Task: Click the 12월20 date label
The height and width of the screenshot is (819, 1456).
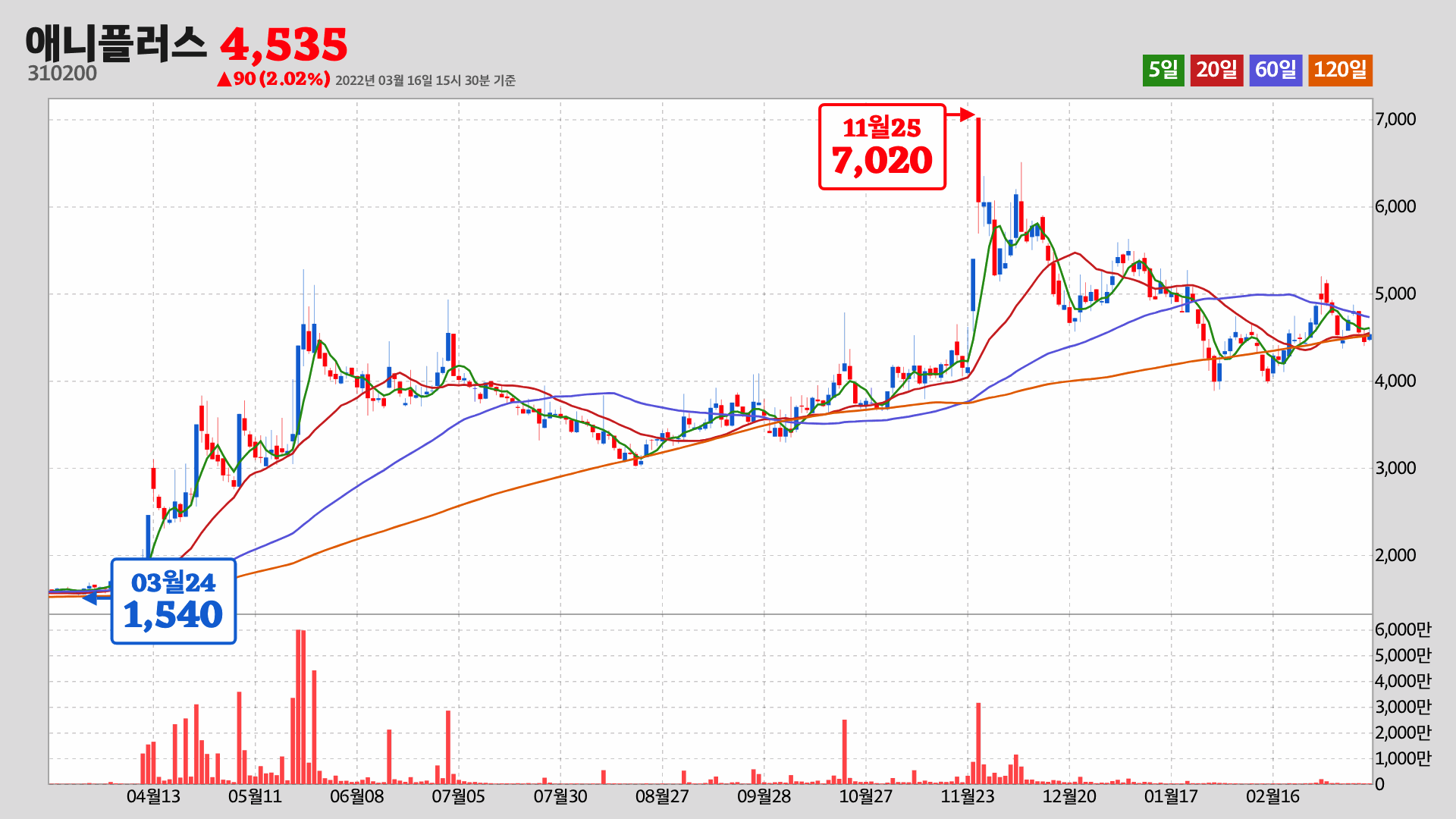Action: pyautogui.click(x=1069, y=796)
